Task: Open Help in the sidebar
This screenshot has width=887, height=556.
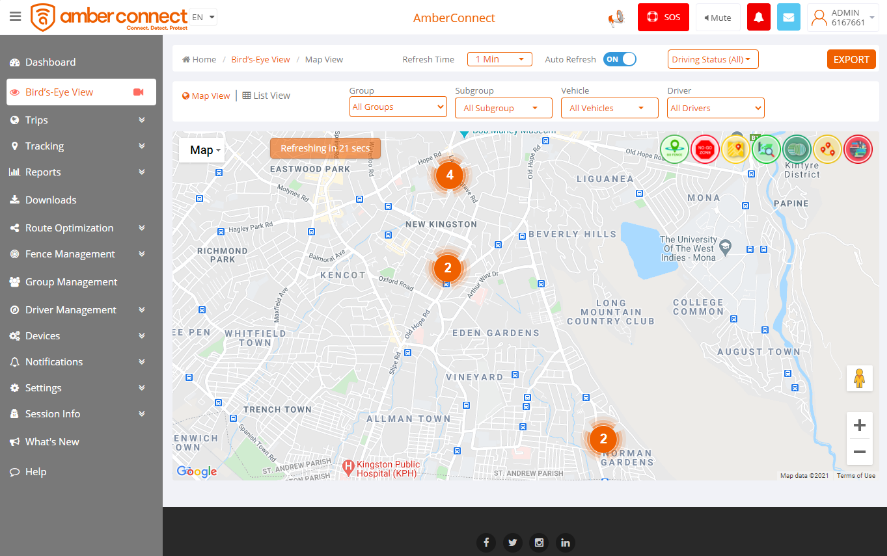Action: (x=78, y=472)
